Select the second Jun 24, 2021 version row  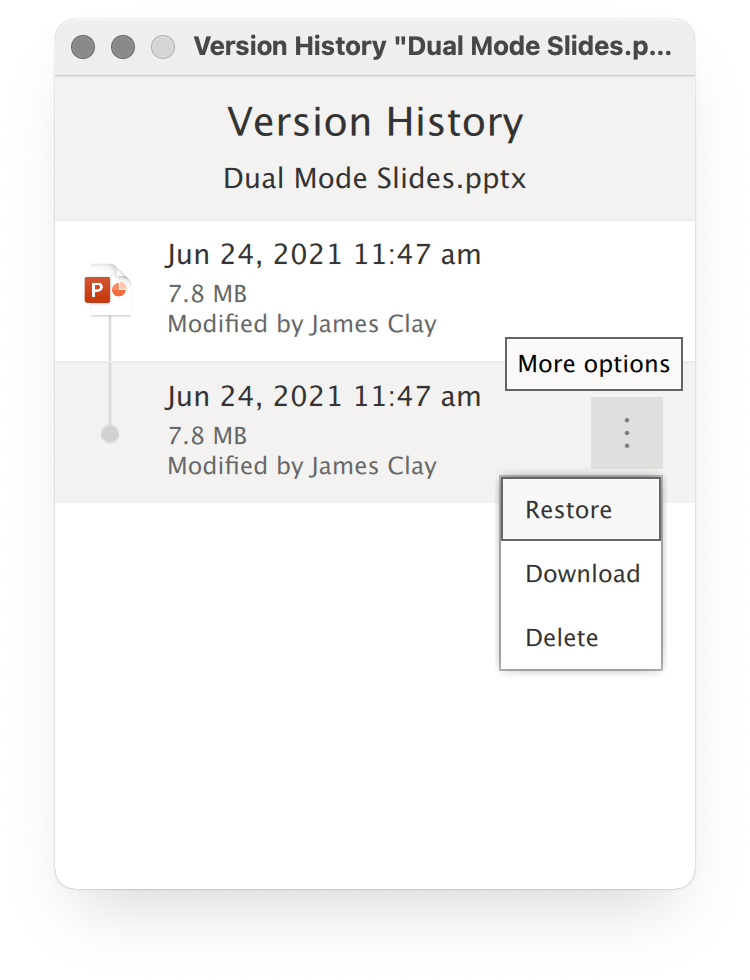(x=375, y=432)
